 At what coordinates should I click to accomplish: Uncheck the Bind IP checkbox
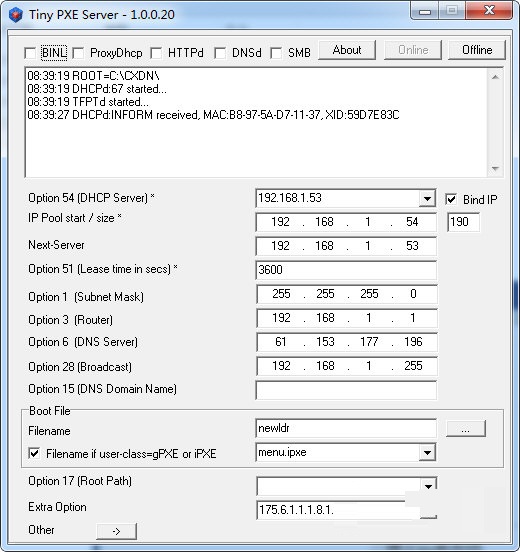[x=451, y=199]
